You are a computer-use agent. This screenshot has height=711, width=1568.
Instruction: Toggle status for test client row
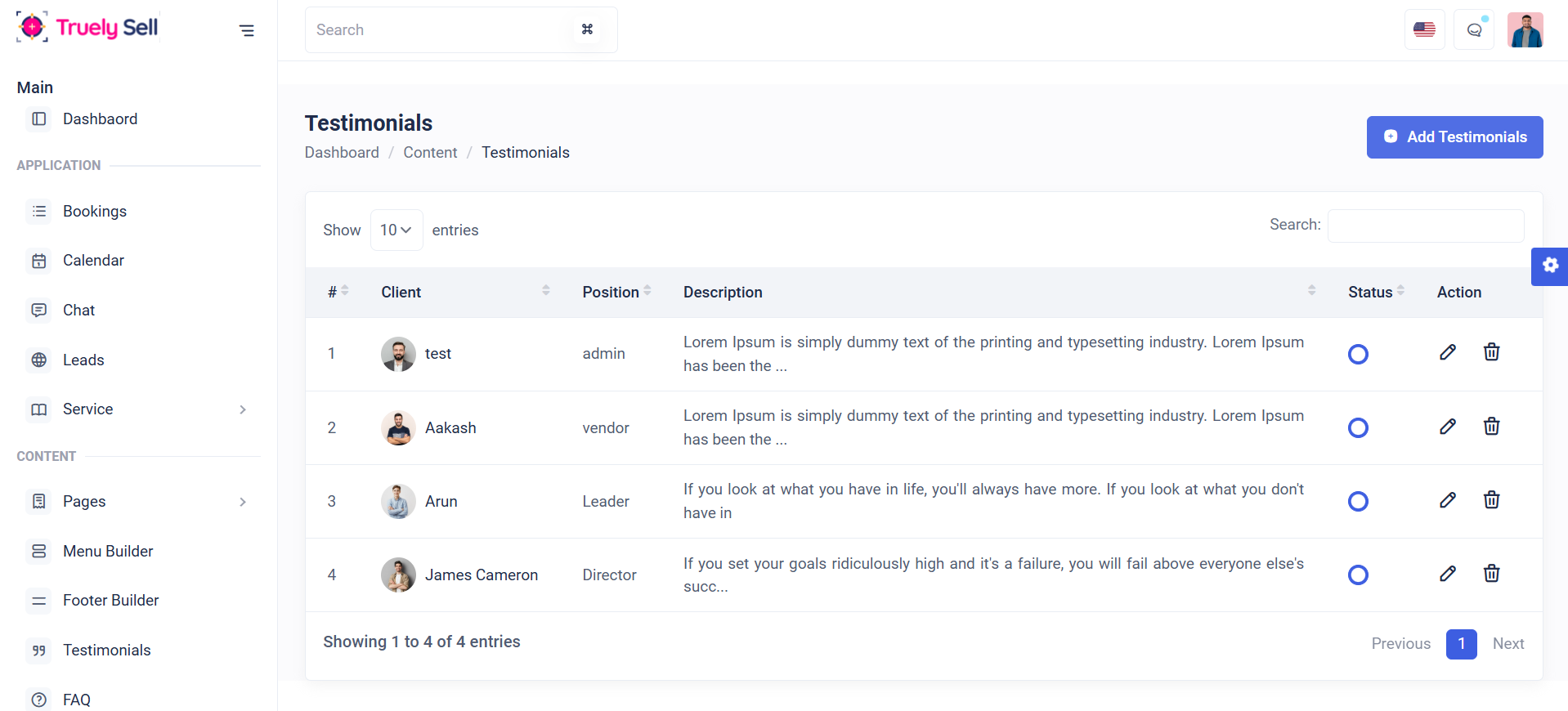(1358, 354)
